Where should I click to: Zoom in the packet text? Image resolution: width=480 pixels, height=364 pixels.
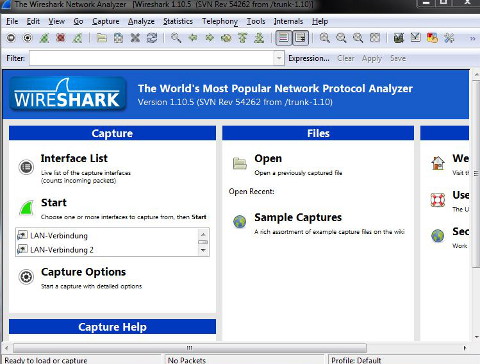pyautogui.click(x=325, y=38)
